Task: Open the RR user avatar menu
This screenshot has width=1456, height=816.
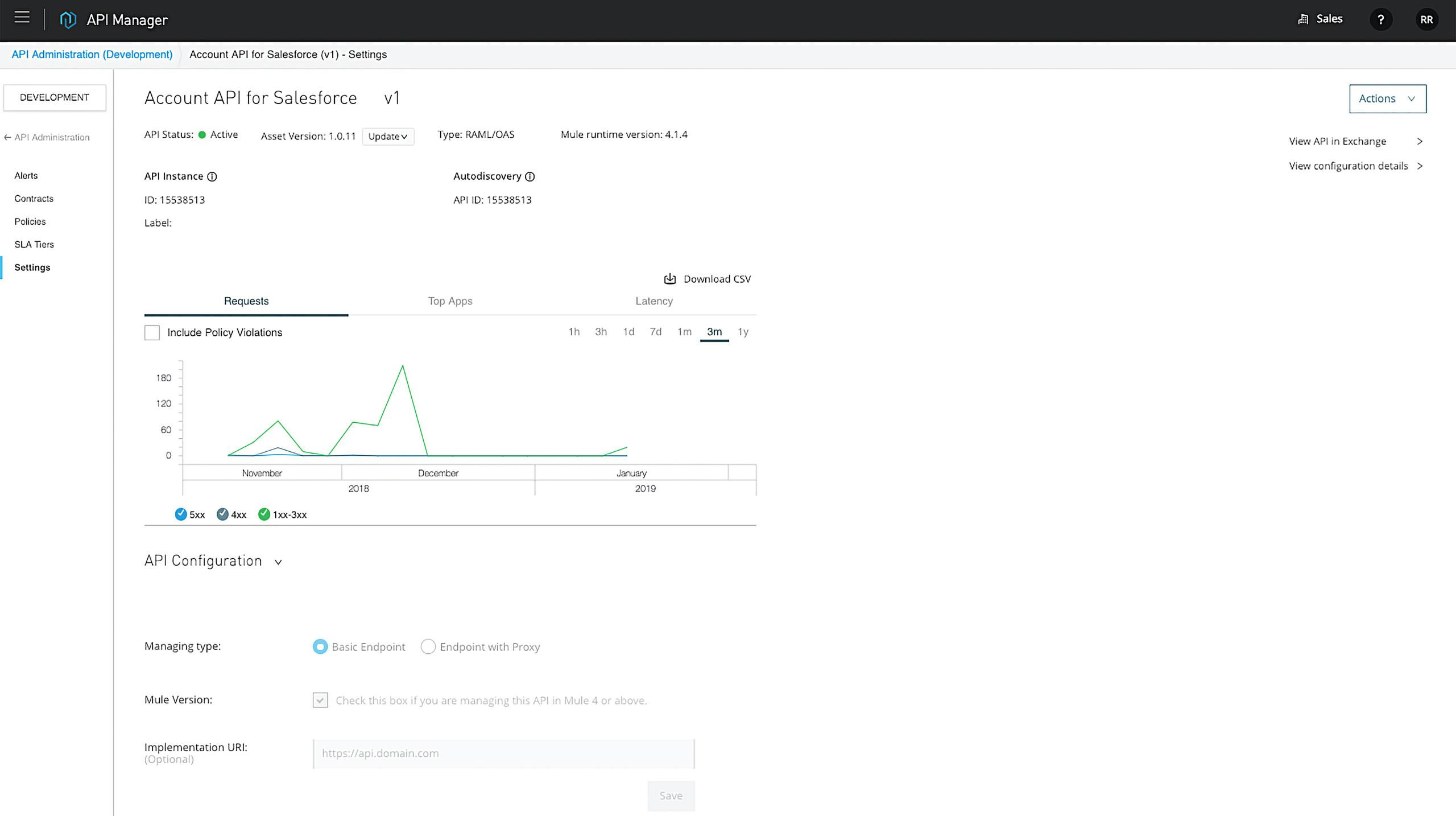Action: tap(1426, 20)
